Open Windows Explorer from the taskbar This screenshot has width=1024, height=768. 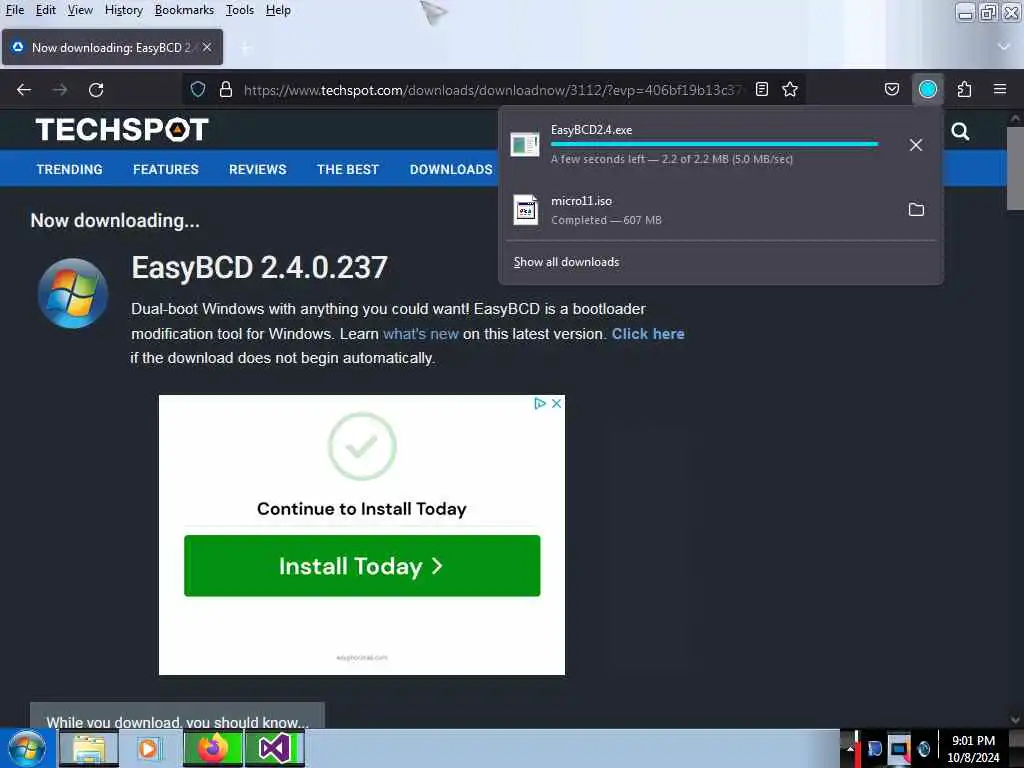89,748
